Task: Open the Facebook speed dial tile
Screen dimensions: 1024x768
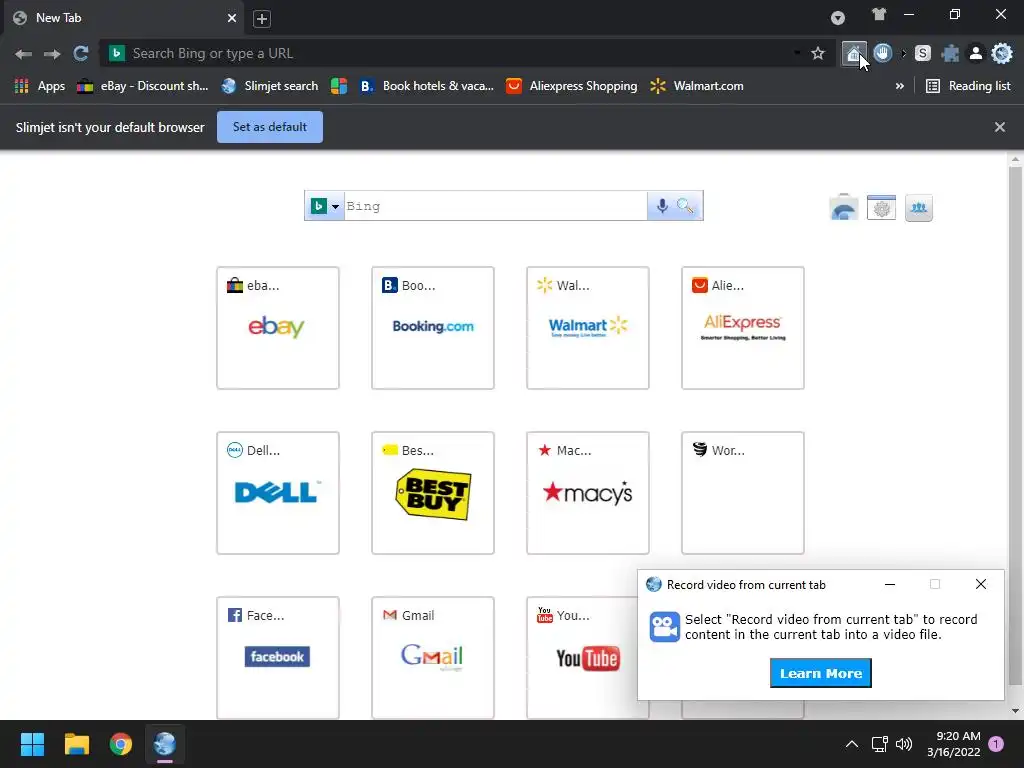Action: [x=278, y=657]
